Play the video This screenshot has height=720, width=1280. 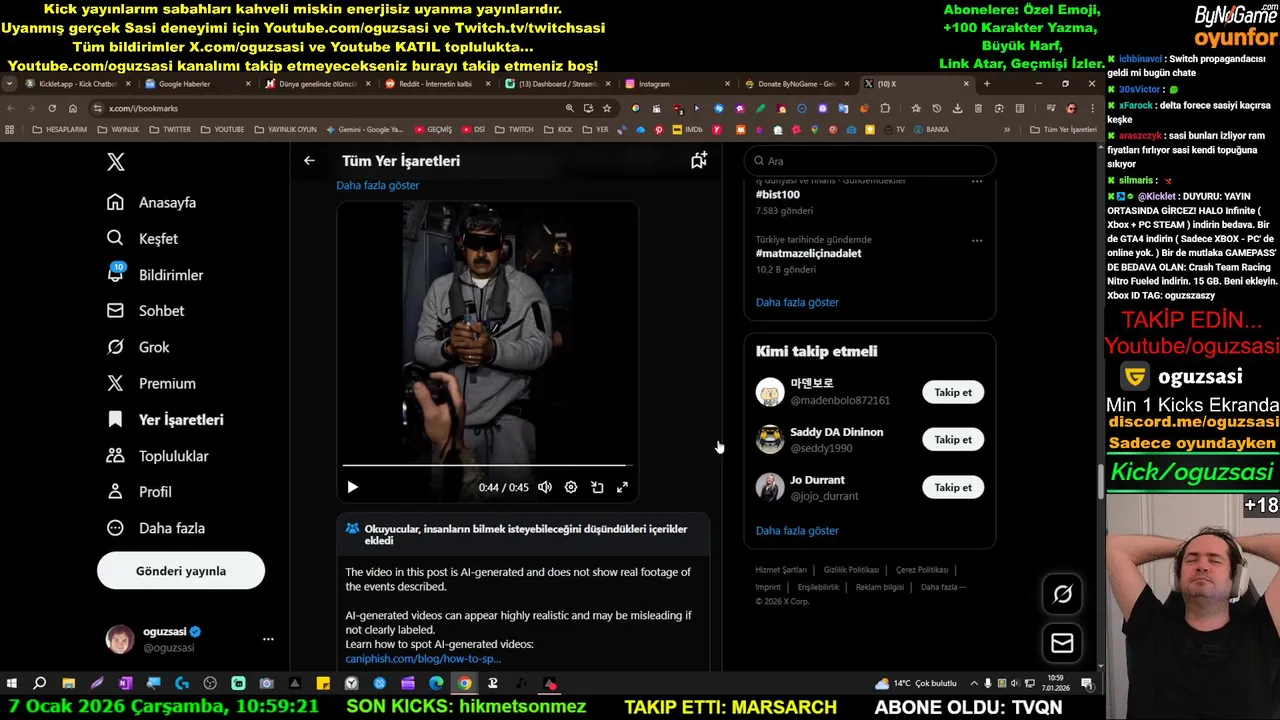tap(352, 487)
